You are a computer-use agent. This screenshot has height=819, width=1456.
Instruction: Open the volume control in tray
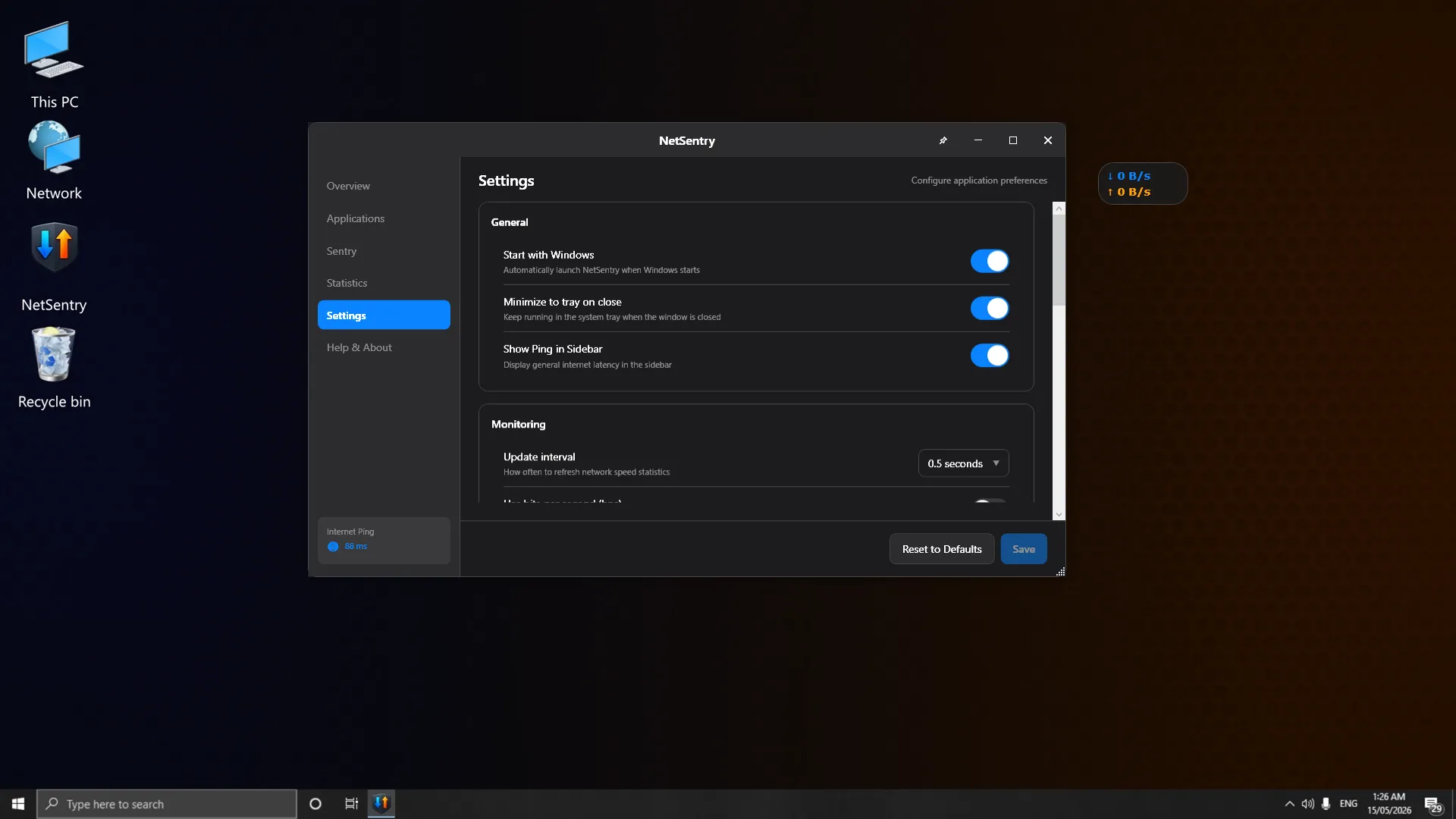(1307, 804)
